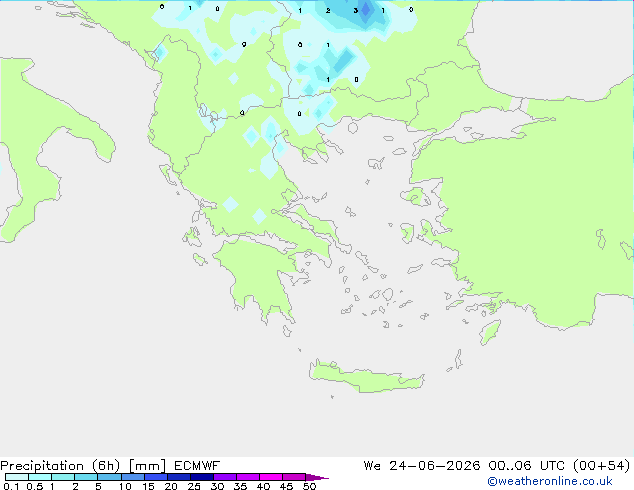Viewport: 634px width, 490px height.
Task: Click the "Precipitation (6h)" title text
Action: click(60, 466)
